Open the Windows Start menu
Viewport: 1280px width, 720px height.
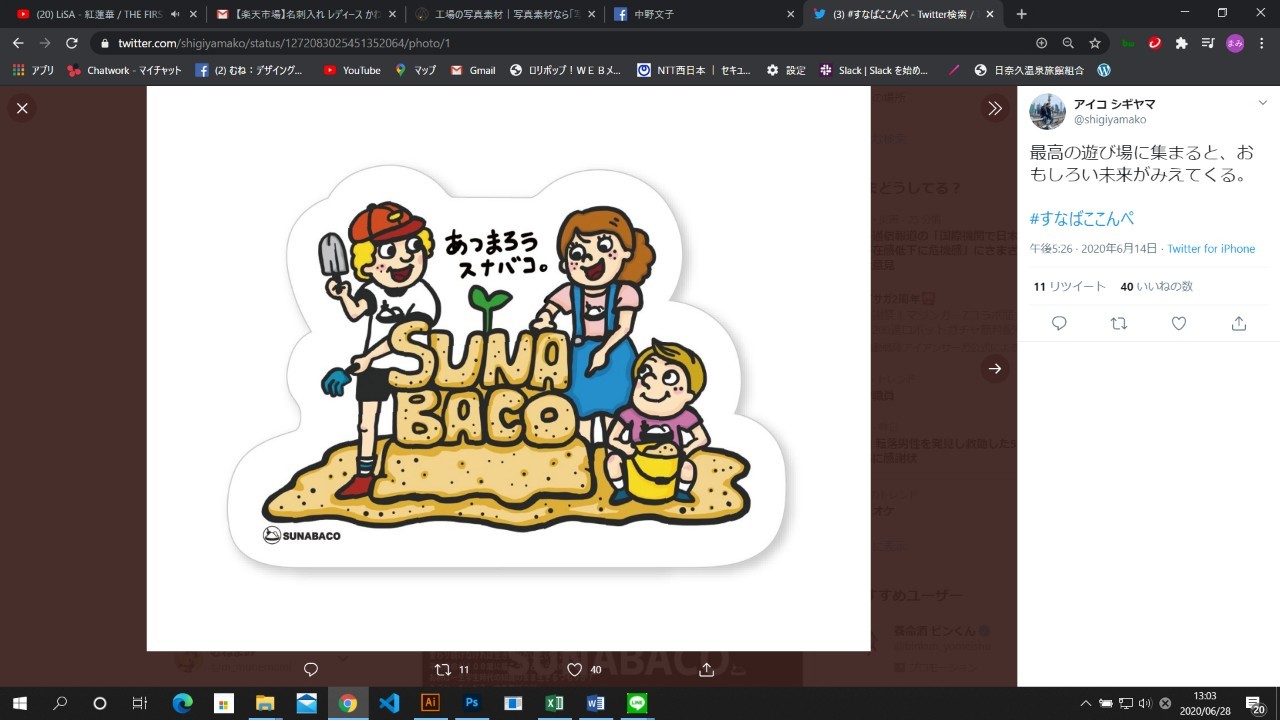[x=19, y=703]
